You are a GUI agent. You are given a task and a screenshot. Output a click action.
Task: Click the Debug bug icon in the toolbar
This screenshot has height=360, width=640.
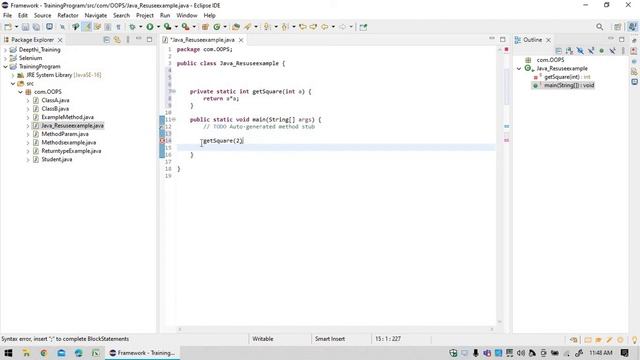(x=132, y=27)
